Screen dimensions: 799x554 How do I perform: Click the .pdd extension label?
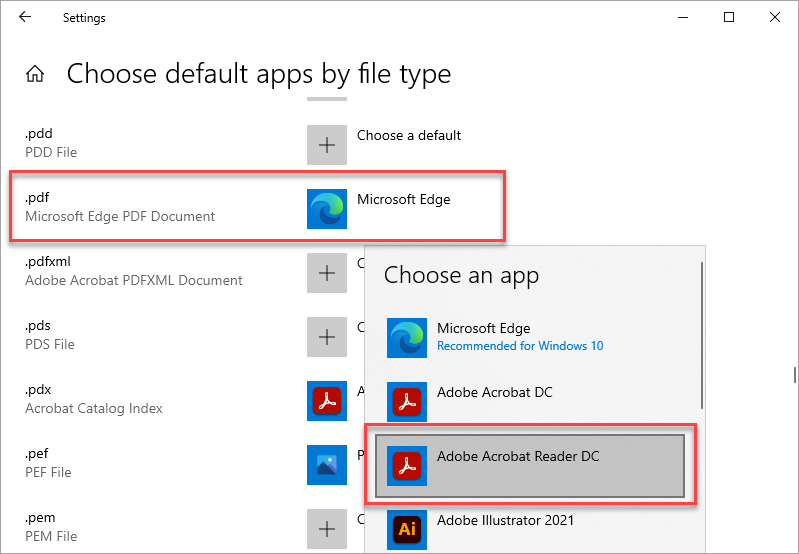point(39,134)
